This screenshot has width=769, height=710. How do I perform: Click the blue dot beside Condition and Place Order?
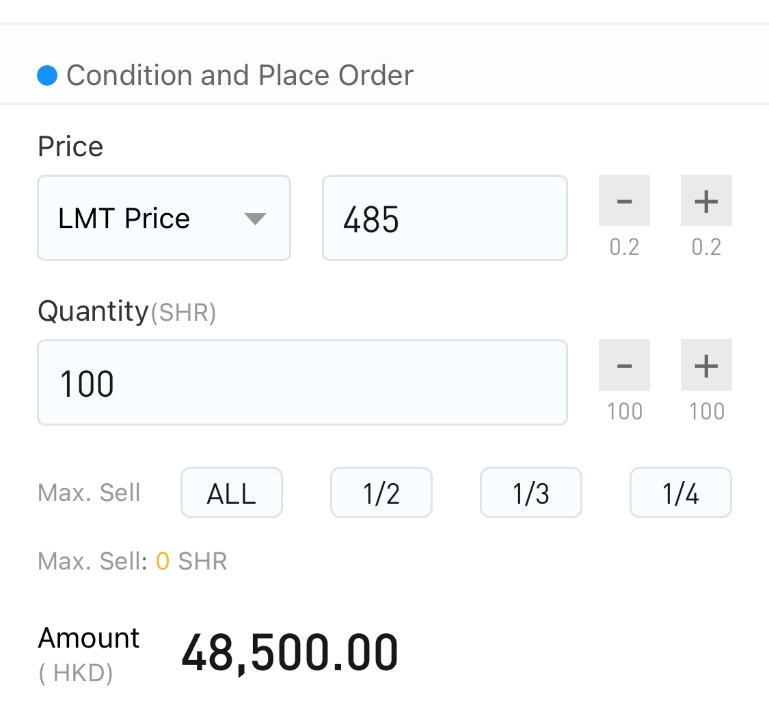47,76
